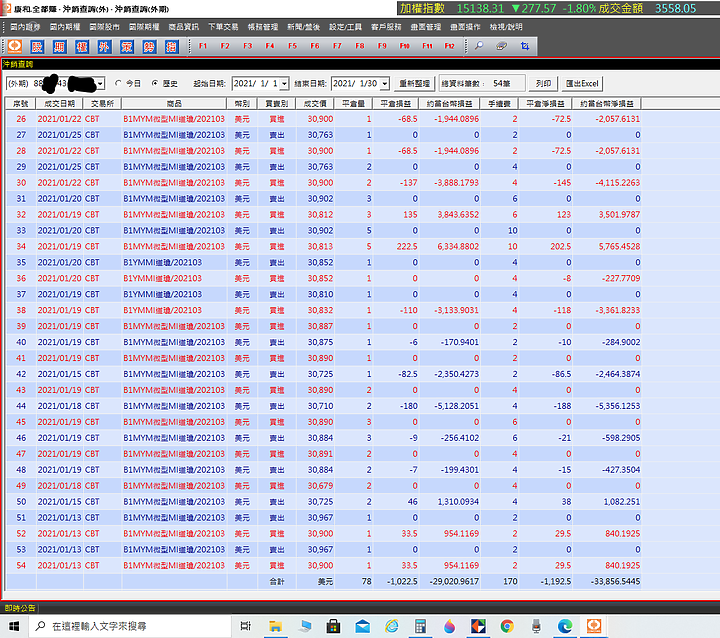The width and height of the screenshot is (720, 638).
Task: Click the 加權指數 ticker at top
Action: [422, 8]
